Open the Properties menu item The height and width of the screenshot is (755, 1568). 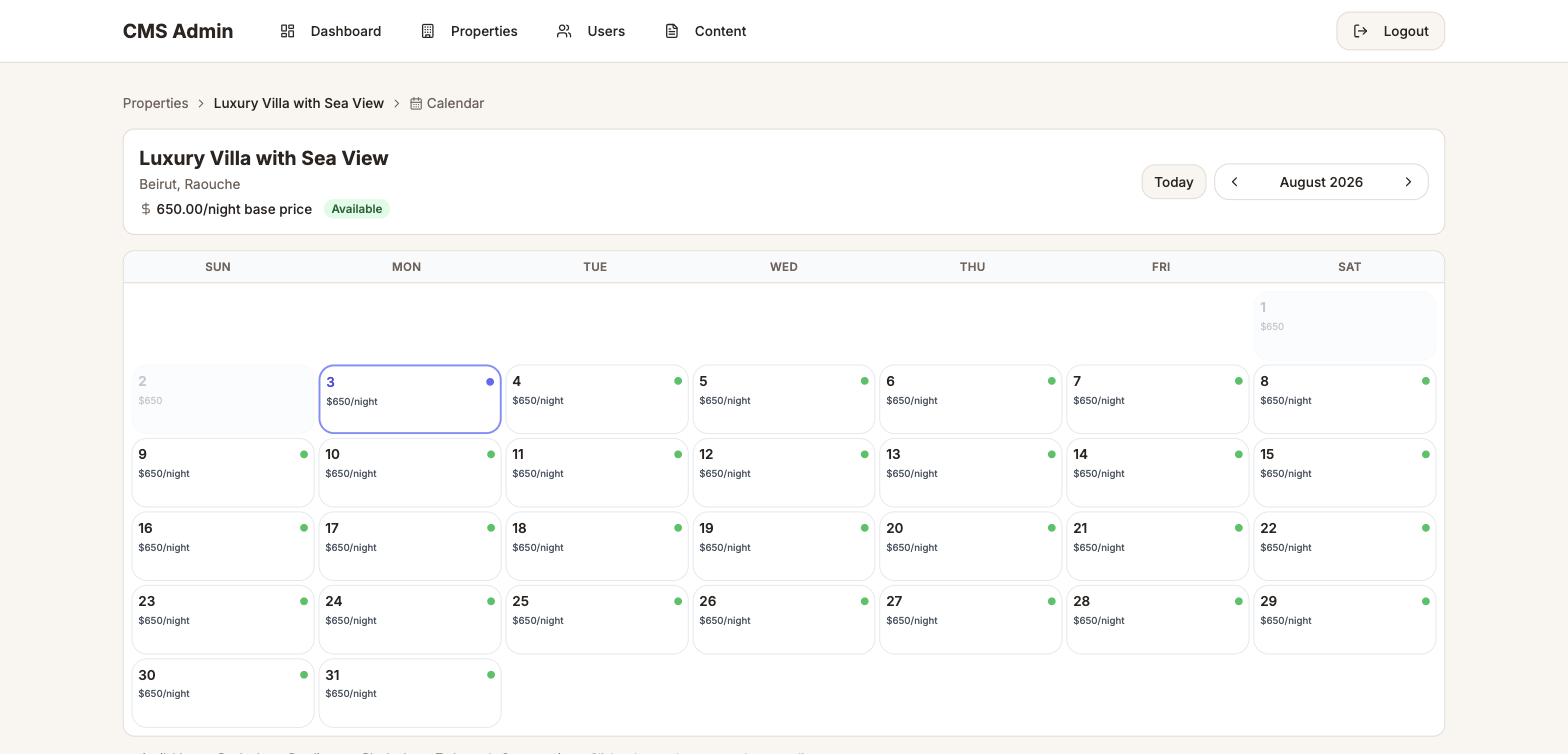click(x=469, y=31)
